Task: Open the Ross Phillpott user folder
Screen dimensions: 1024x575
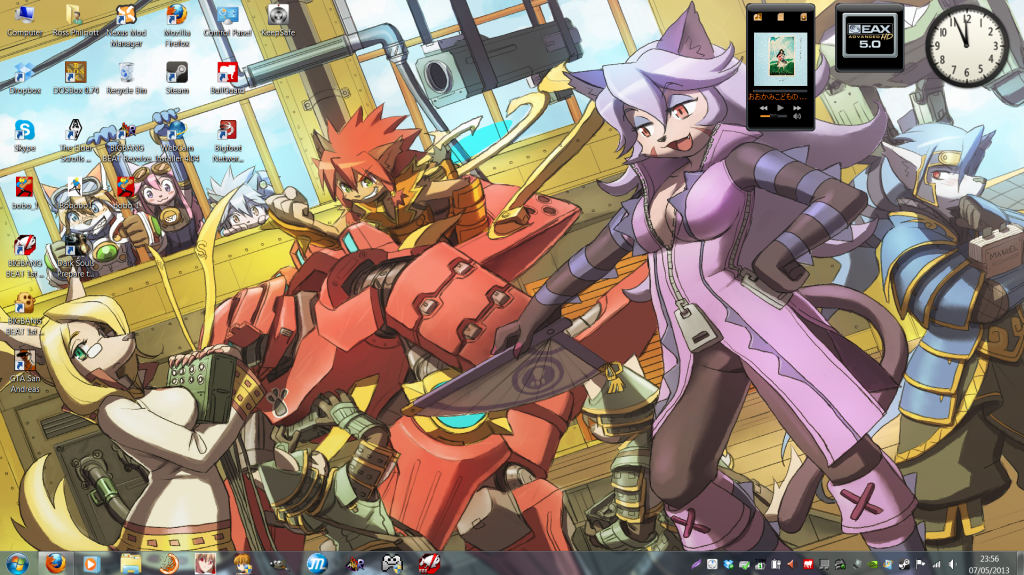Action: (x=75, y=20)
